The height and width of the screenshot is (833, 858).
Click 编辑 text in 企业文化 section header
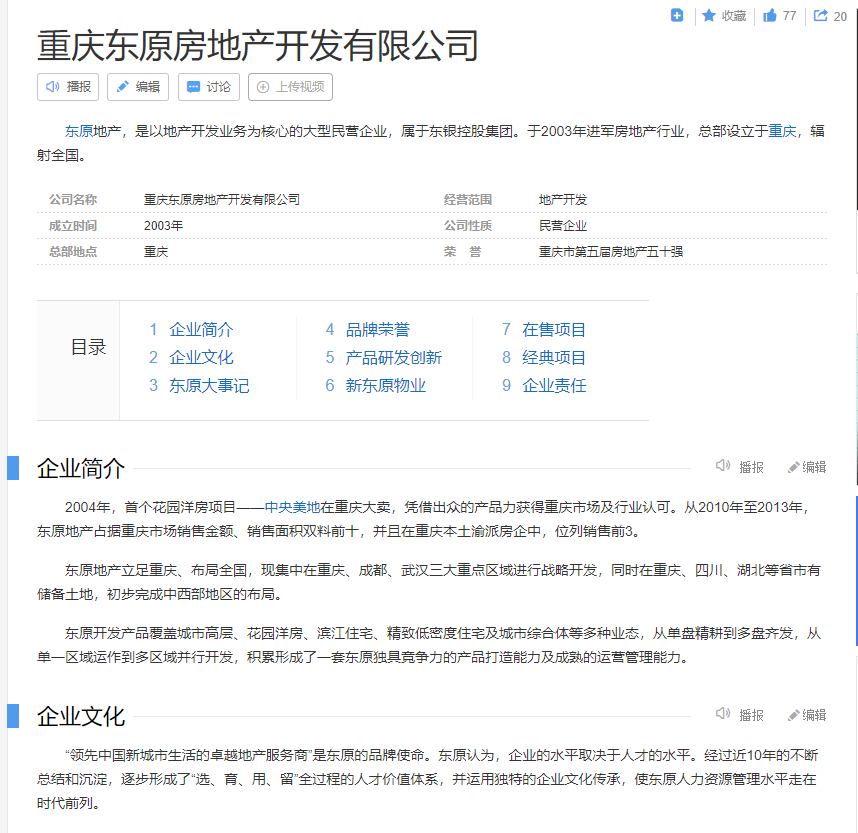point(814,715)
